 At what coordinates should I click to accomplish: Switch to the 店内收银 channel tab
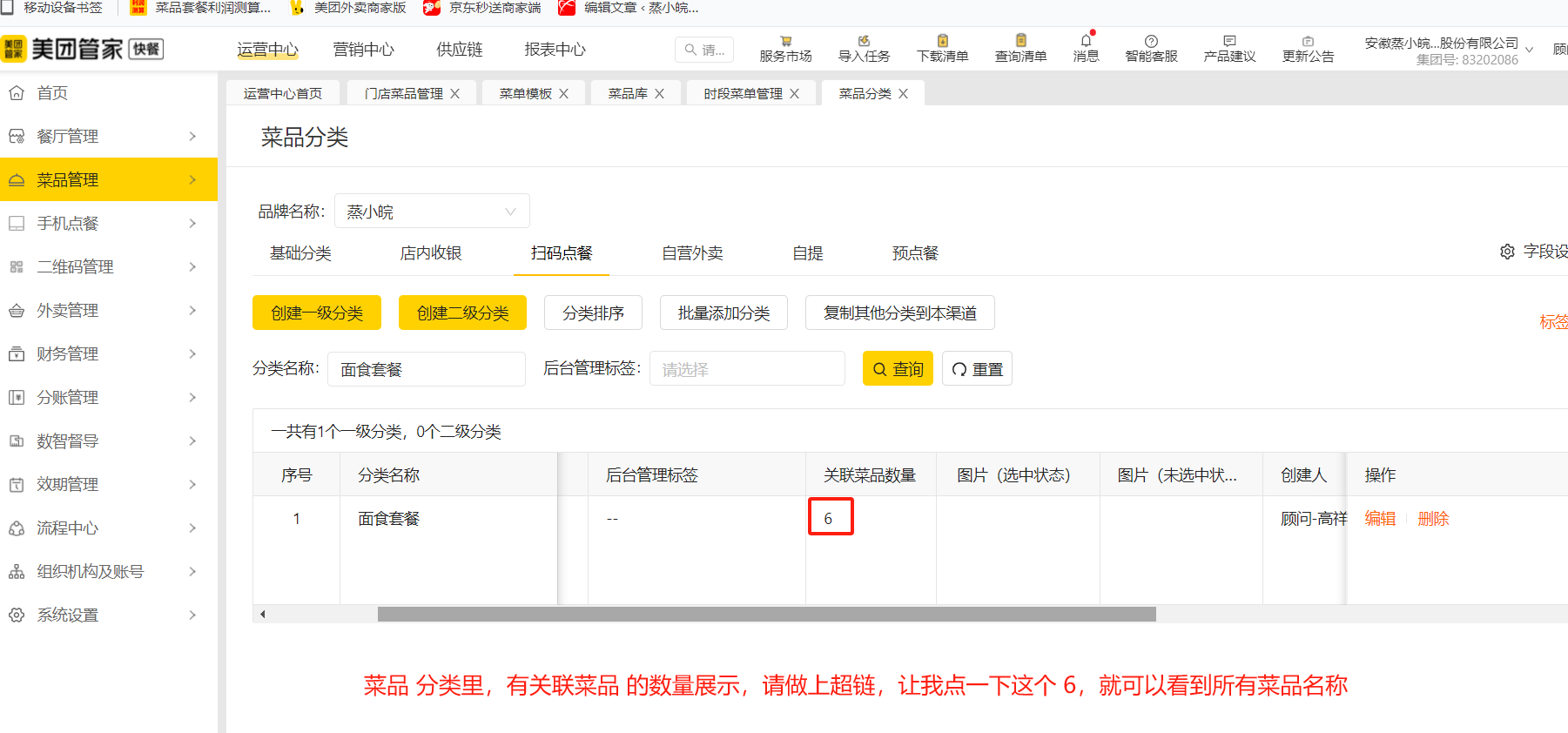[431, 253]
